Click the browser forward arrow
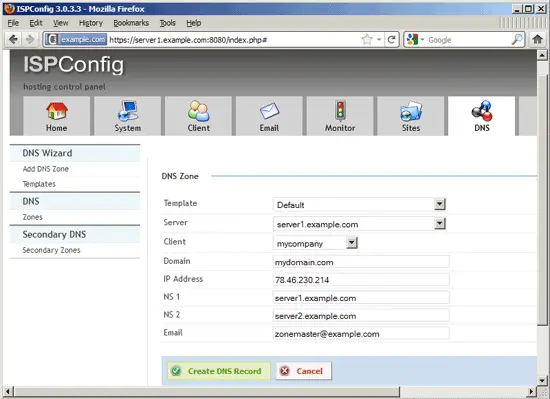Viewport: 550px width, 399px height. point(30,39)
